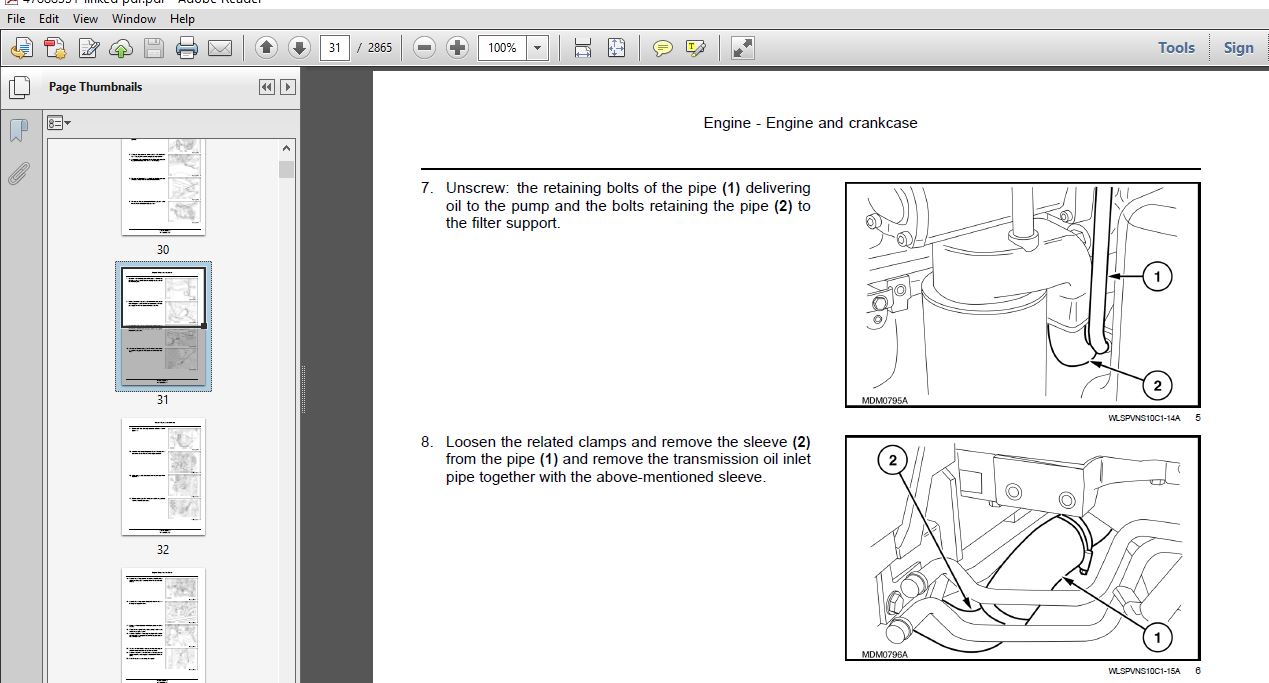
Task: Zoom out with the minus button
Action: [424, 47]
